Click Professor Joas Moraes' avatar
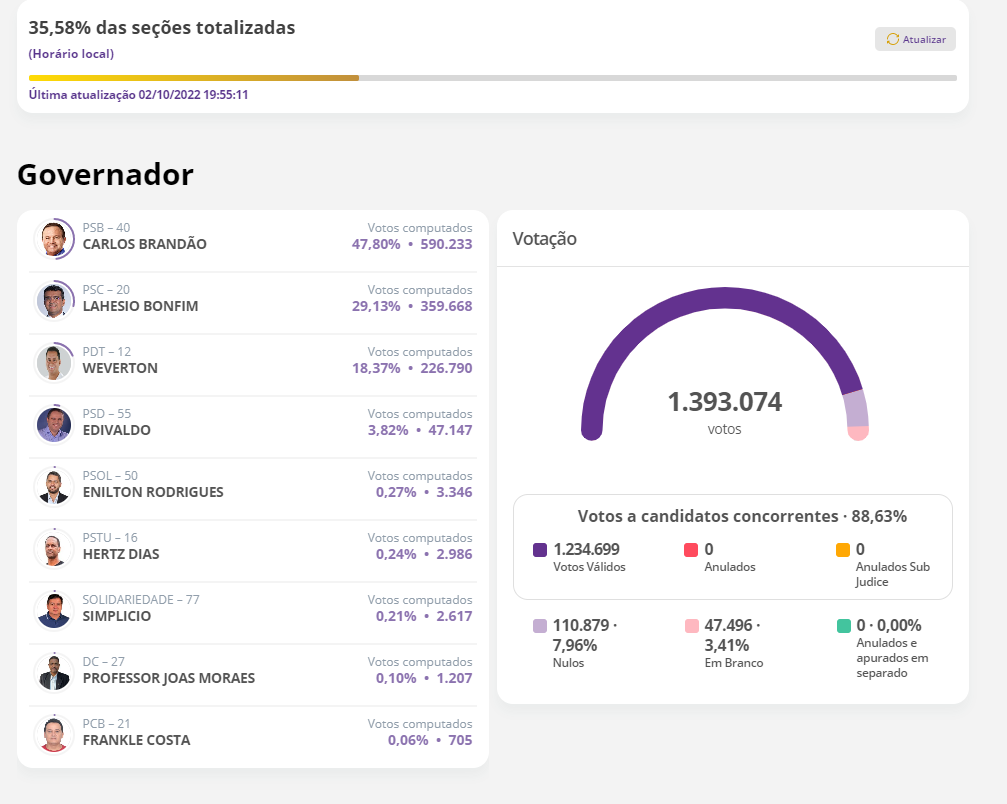This screenshot has height=804, width=1007. (x=54, y=673)
